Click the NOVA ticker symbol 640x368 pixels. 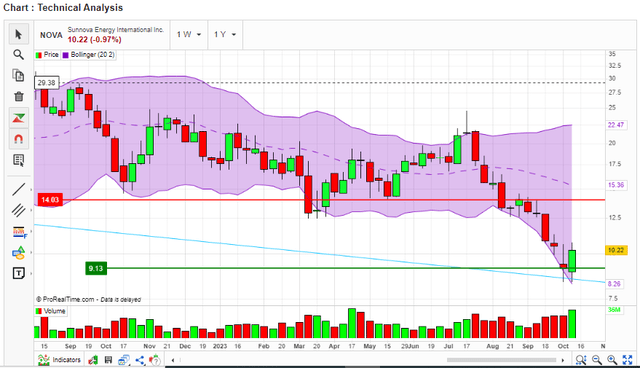tap(51, 35)
